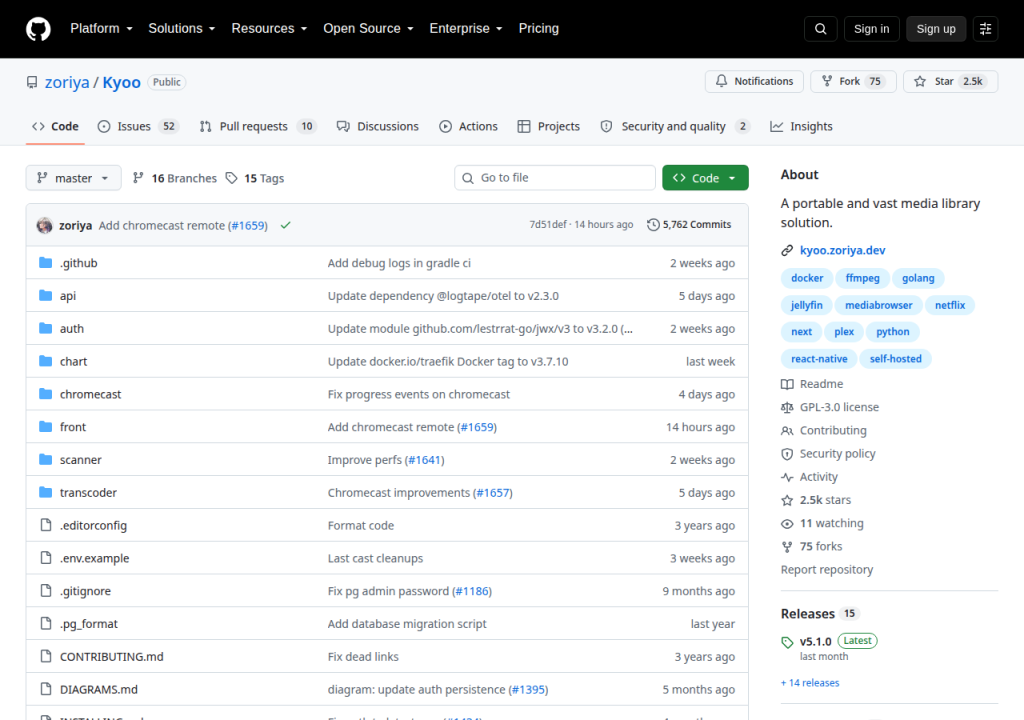Viewport: 1024px width, 720px height.
Task: Click the Sign up button
Action: point(936,29)
